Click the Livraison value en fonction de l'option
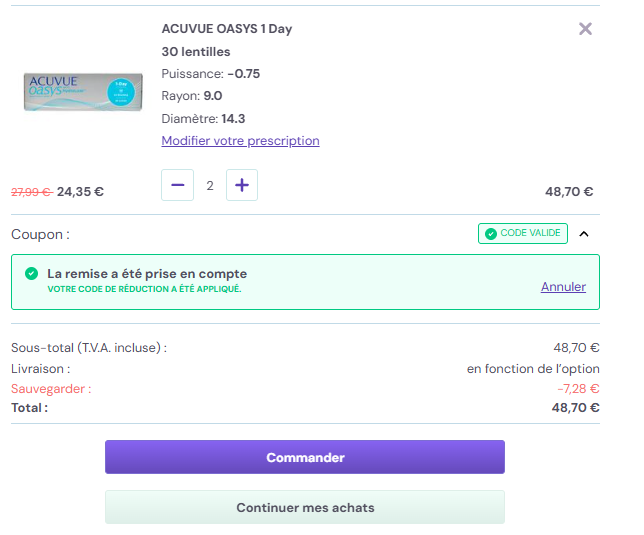Screen dimensions: 644x535 (533, 369)
